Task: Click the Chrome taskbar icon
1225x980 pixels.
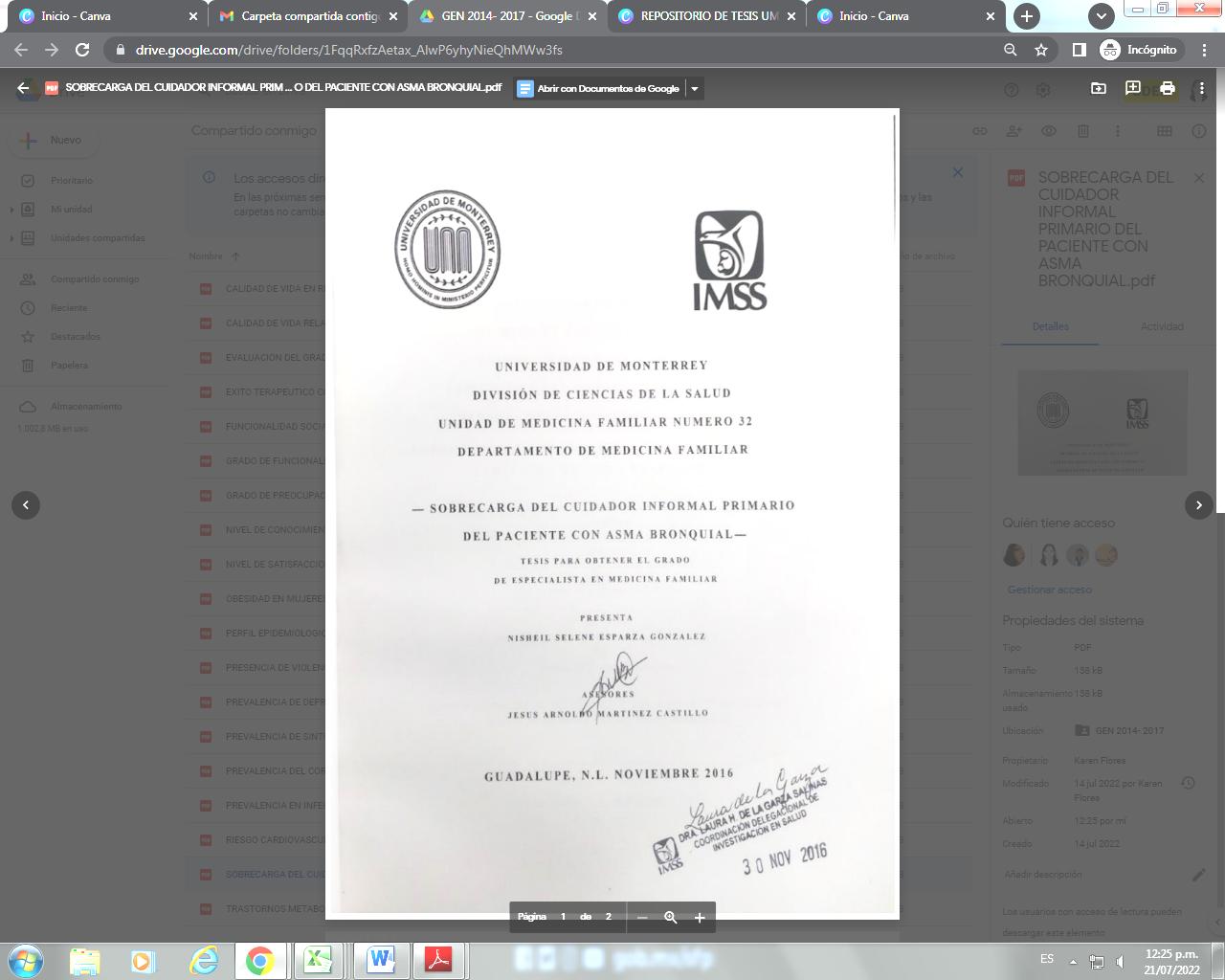Action: coord(259,960)
